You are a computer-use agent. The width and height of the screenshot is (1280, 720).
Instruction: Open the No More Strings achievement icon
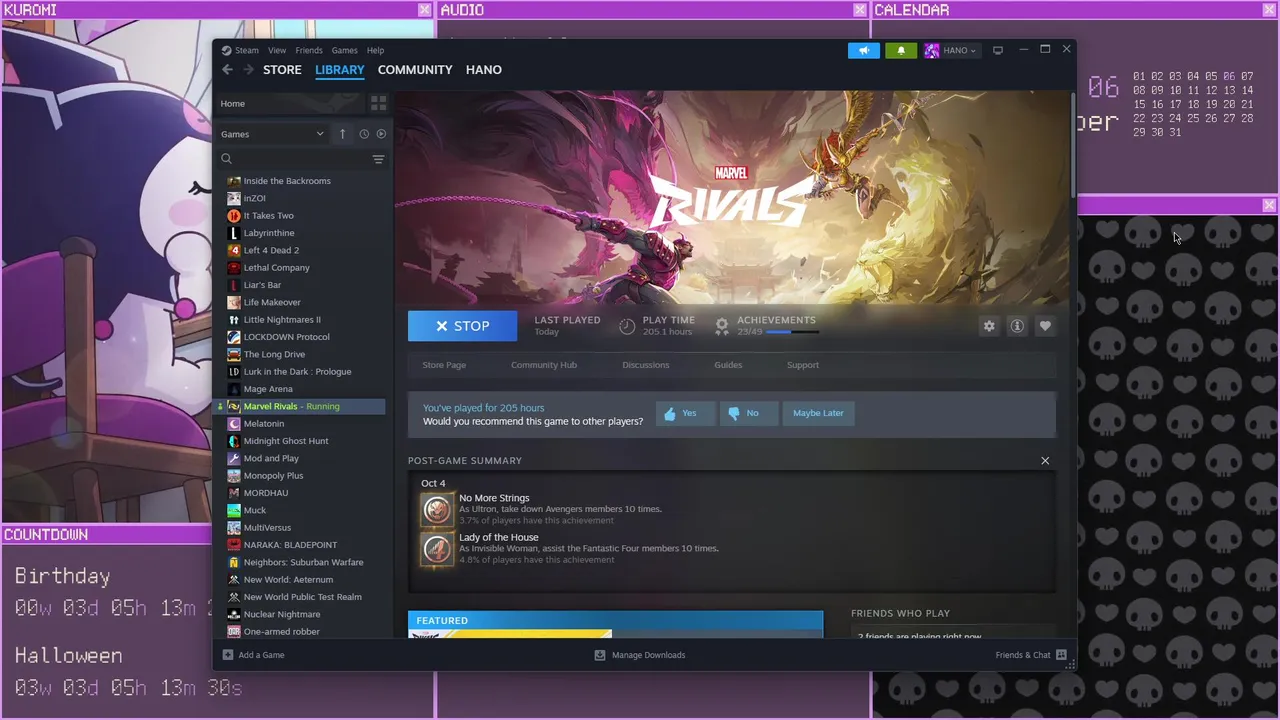click(437, 509)
